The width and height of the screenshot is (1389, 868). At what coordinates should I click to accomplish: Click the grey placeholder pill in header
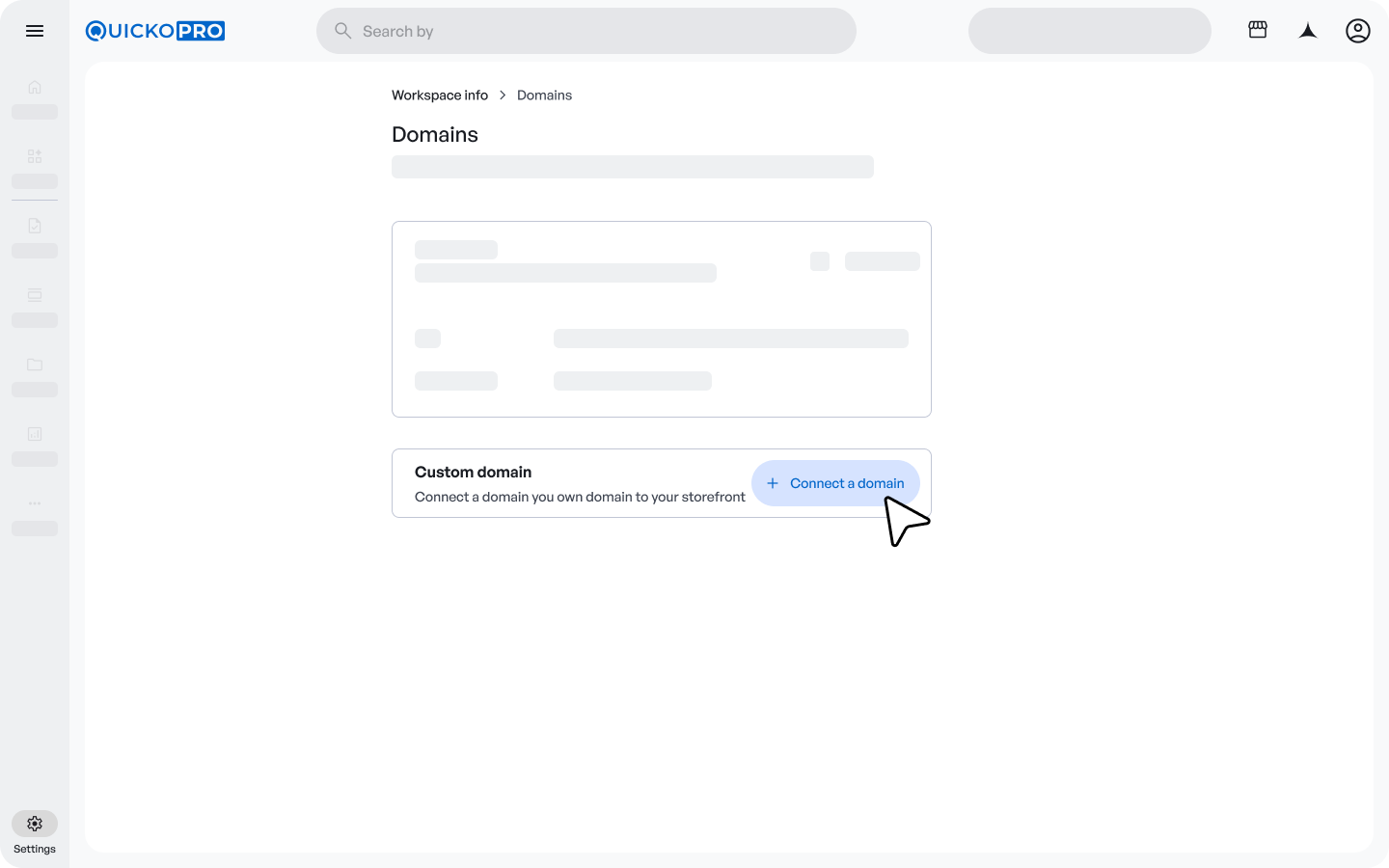point(1089,31)
